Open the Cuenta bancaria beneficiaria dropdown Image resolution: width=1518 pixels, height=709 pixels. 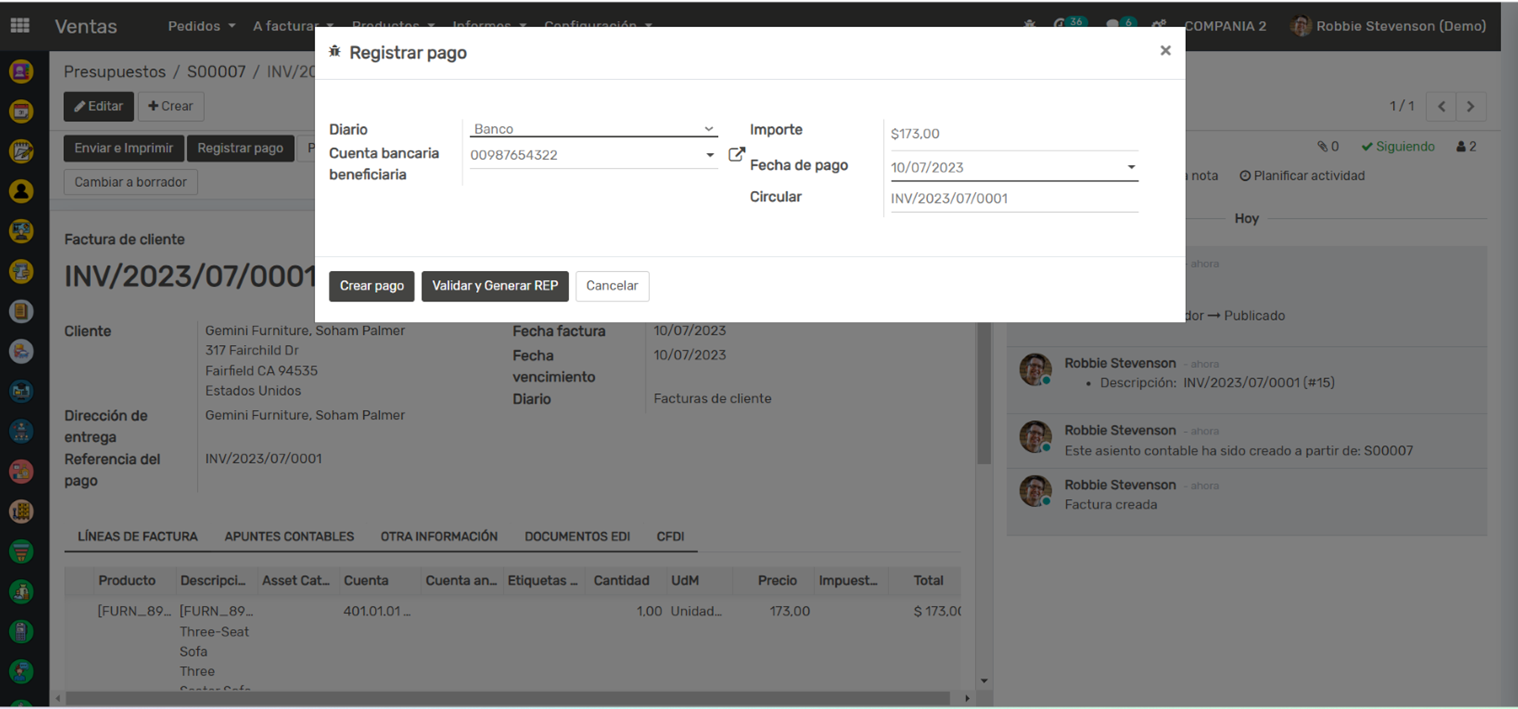click(593, 155)
